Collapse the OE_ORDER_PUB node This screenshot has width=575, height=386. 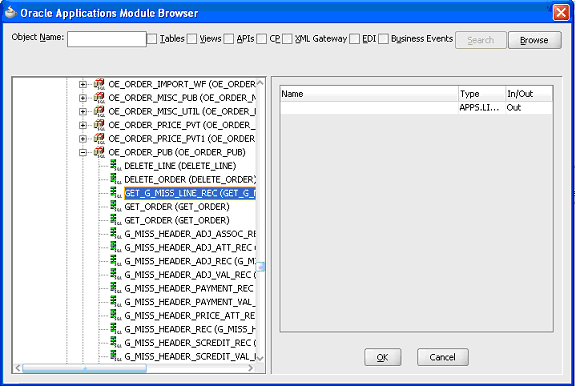[x=83, y=152]
